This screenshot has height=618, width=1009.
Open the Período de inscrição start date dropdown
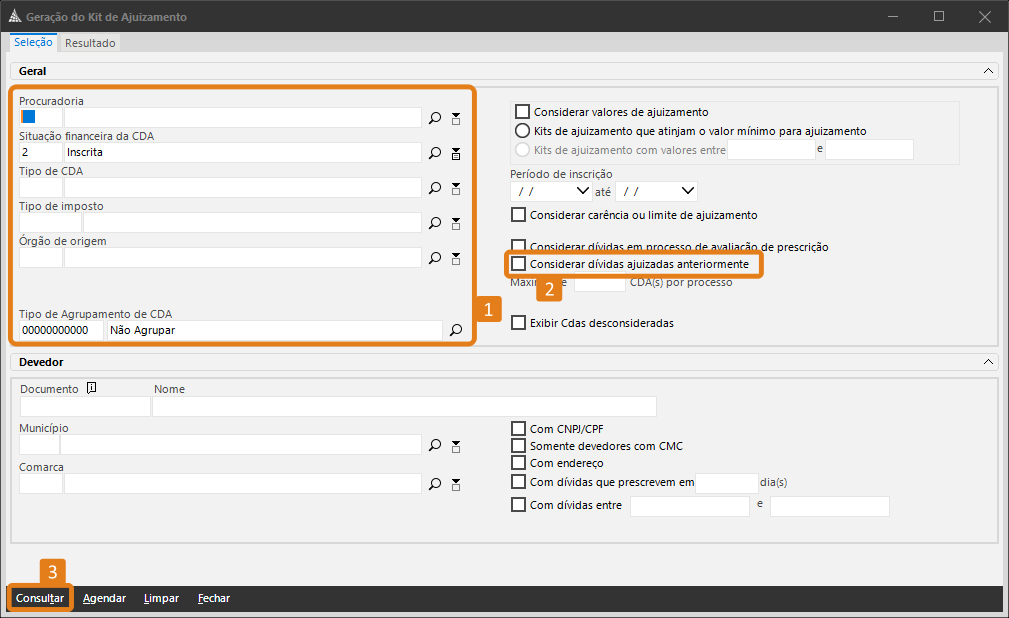coord(582,191)
